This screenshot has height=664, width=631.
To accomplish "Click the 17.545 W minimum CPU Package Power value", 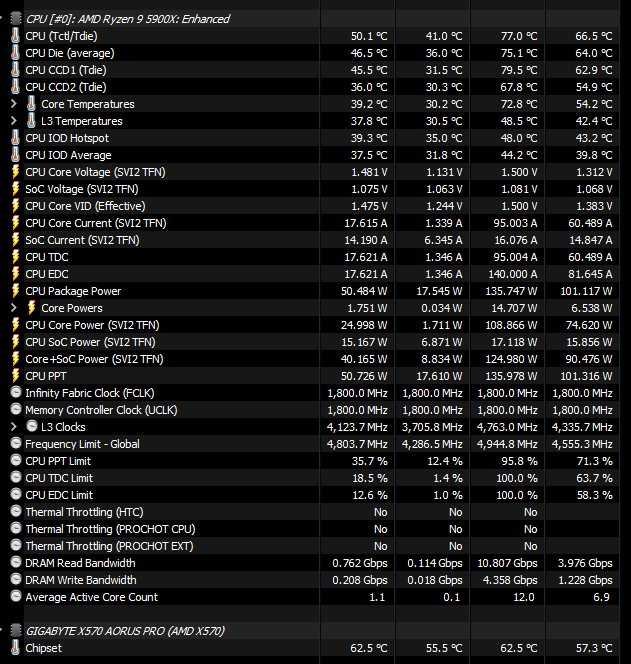I will pos(439,291).
